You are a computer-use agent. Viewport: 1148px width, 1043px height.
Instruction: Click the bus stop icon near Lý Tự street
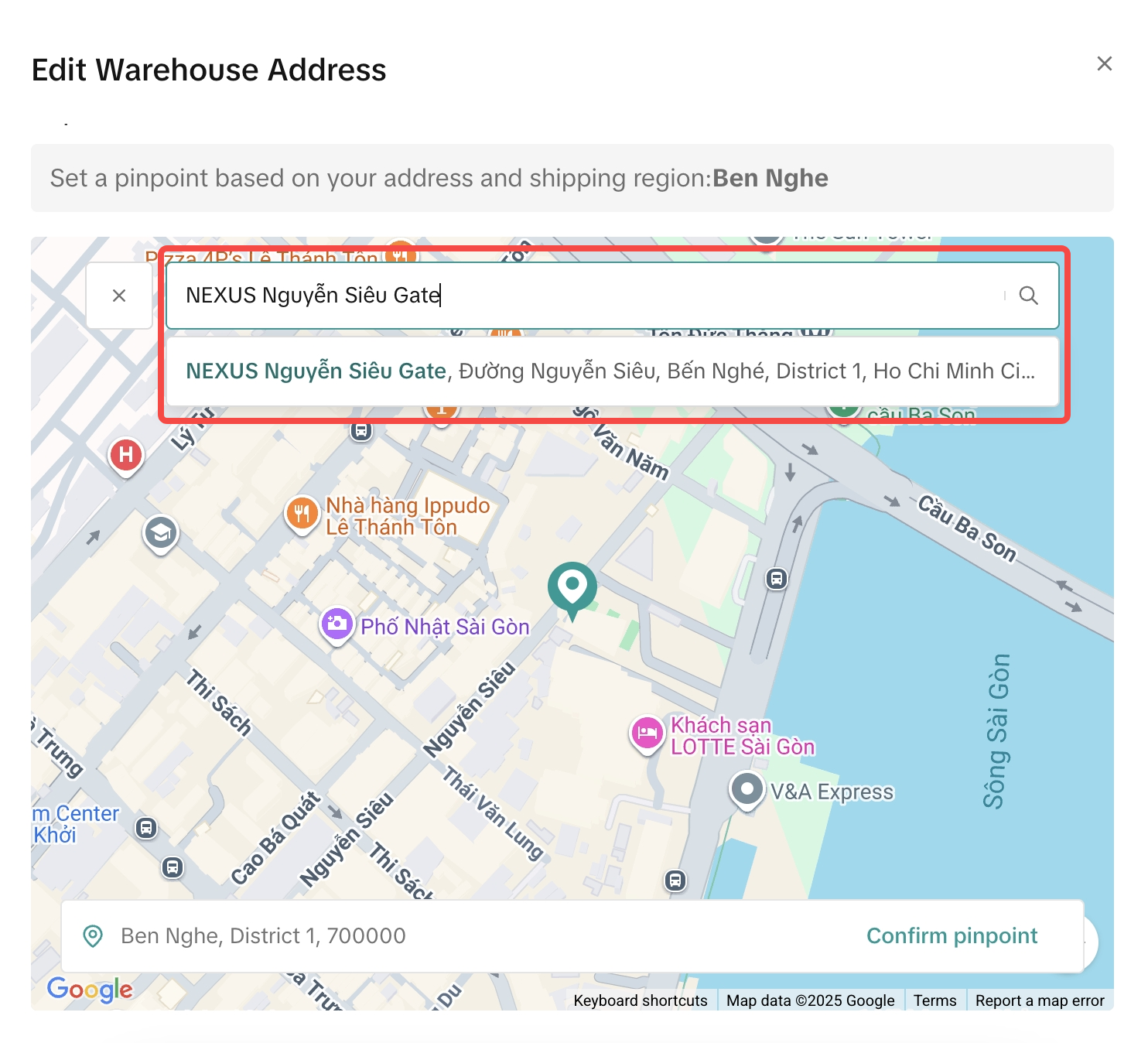[360, 430]
